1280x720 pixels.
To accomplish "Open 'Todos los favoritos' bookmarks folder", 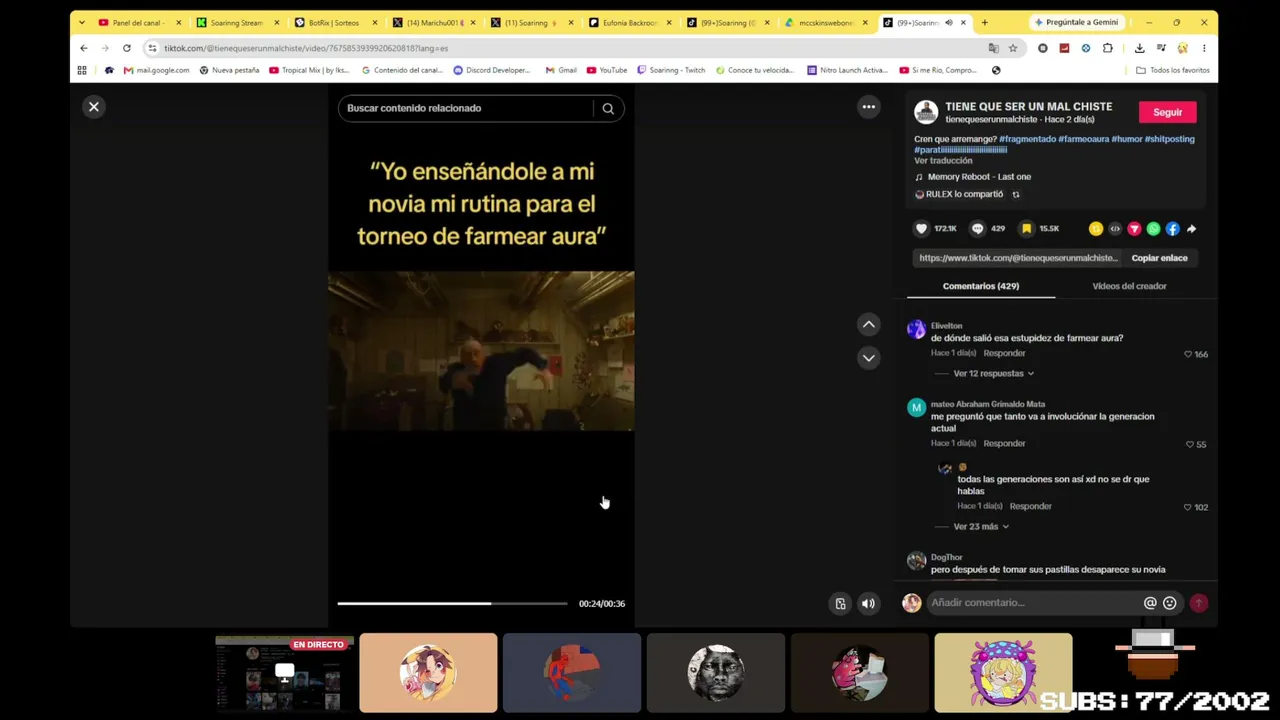I will pyautogui.click(x=1173, y=70).
